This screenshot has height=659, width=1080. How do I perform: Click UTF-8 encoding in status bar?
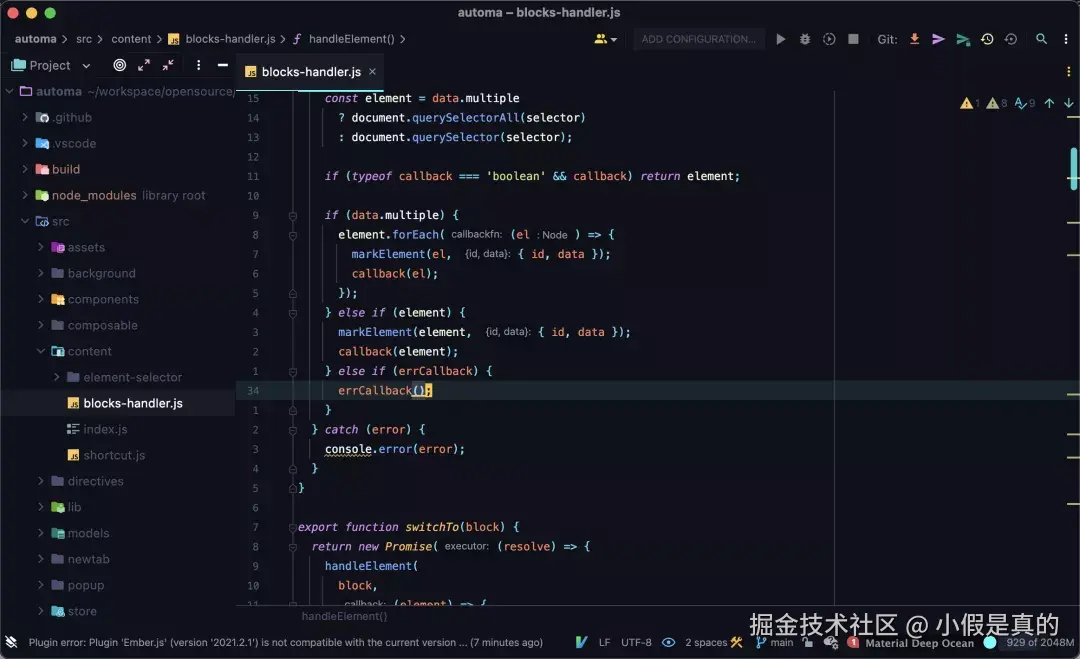tap(636, 642)
